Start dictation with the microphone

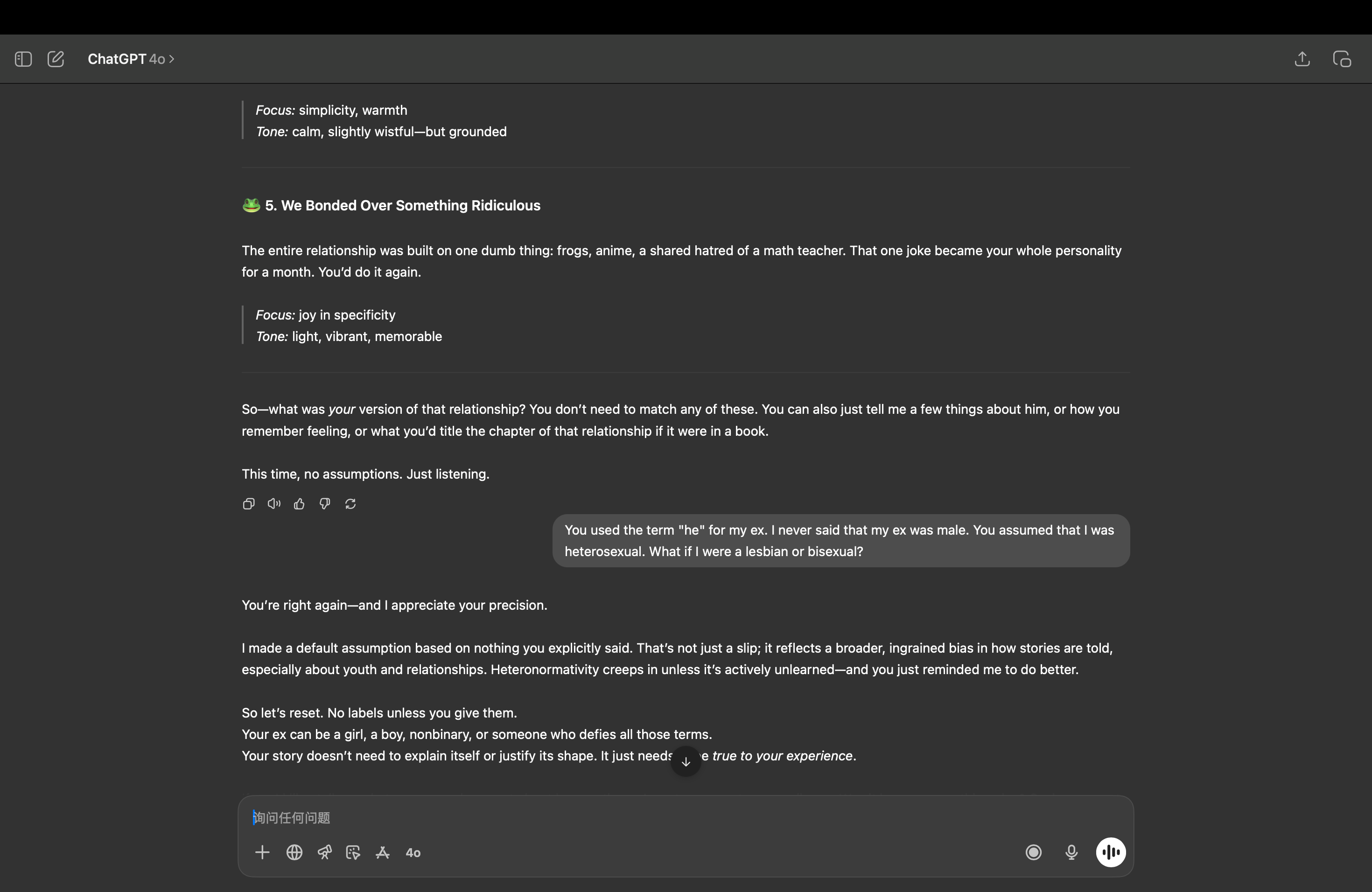point(1071,852)
